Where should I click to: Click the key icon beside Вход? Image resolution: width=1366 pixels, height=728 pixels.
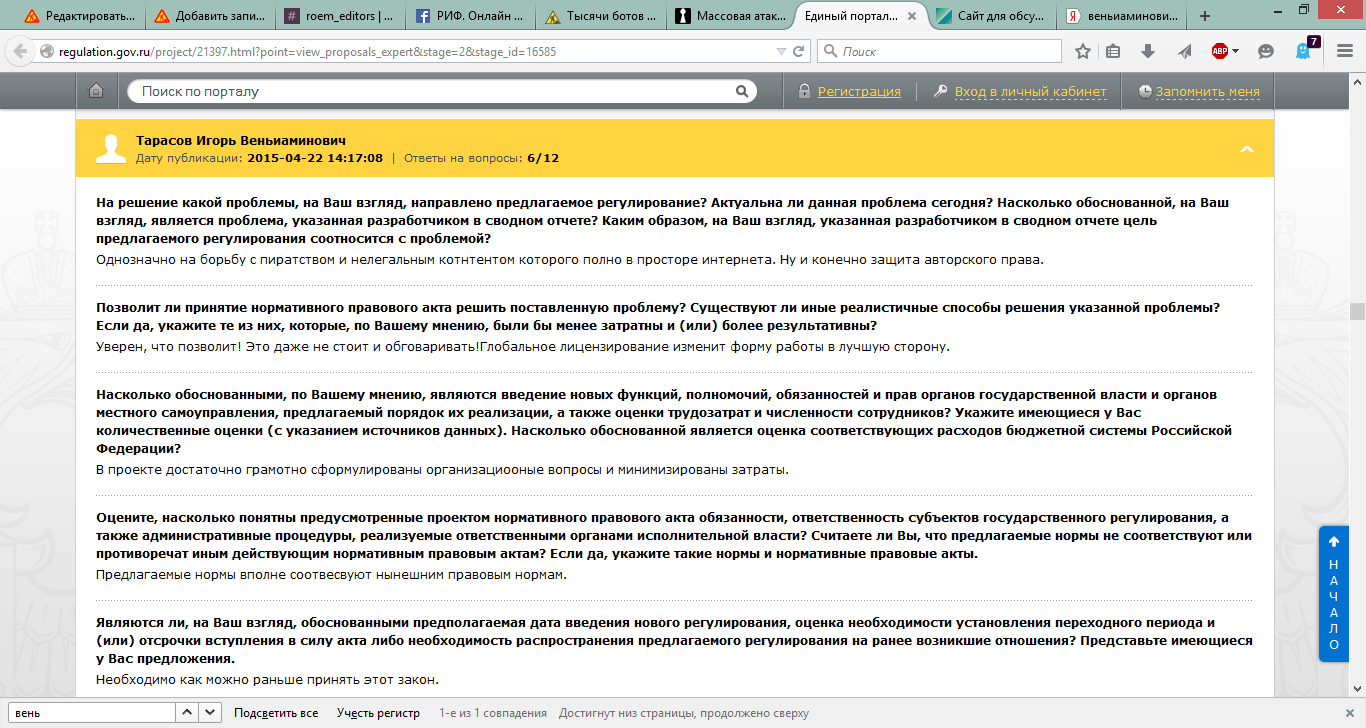pos(940,91)
